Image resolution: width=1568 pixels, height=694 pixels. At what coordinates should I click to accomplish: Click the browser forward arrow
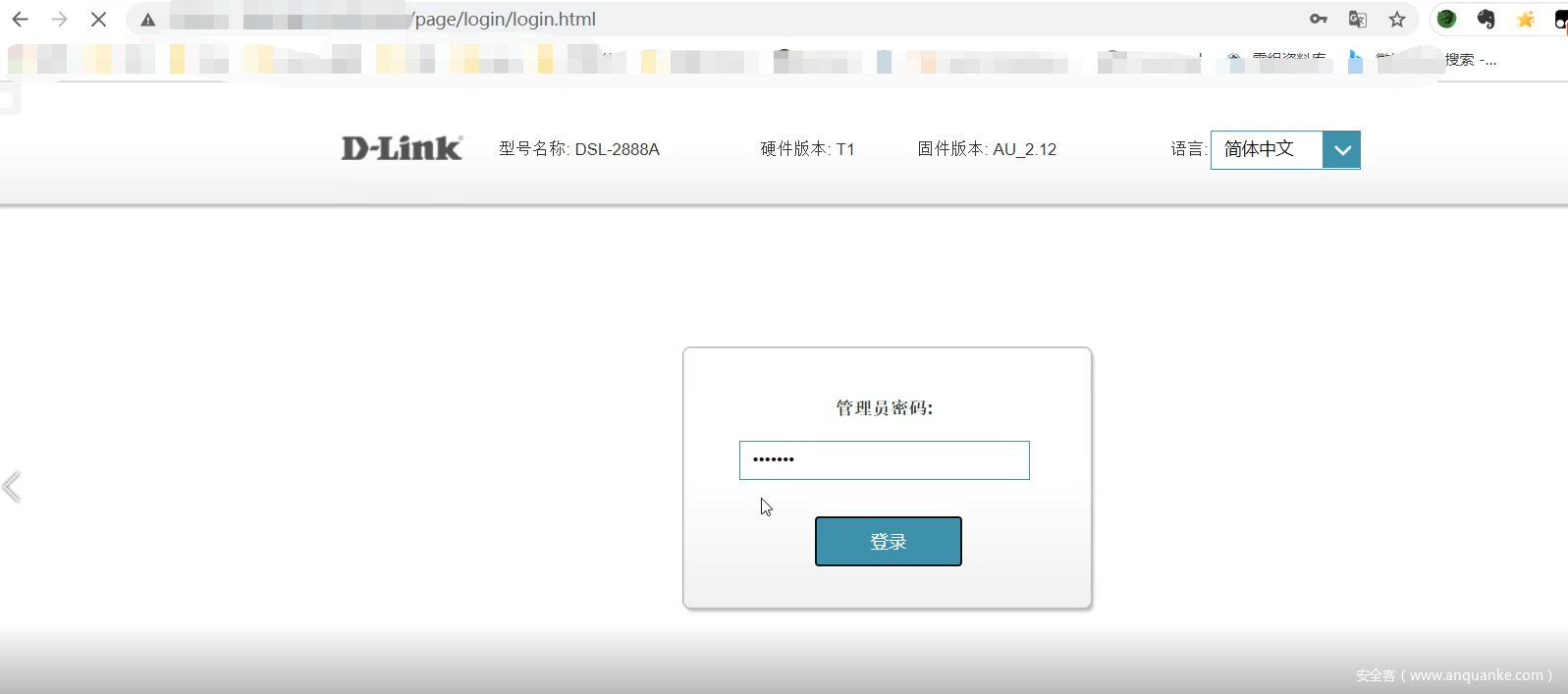point(59,20)
